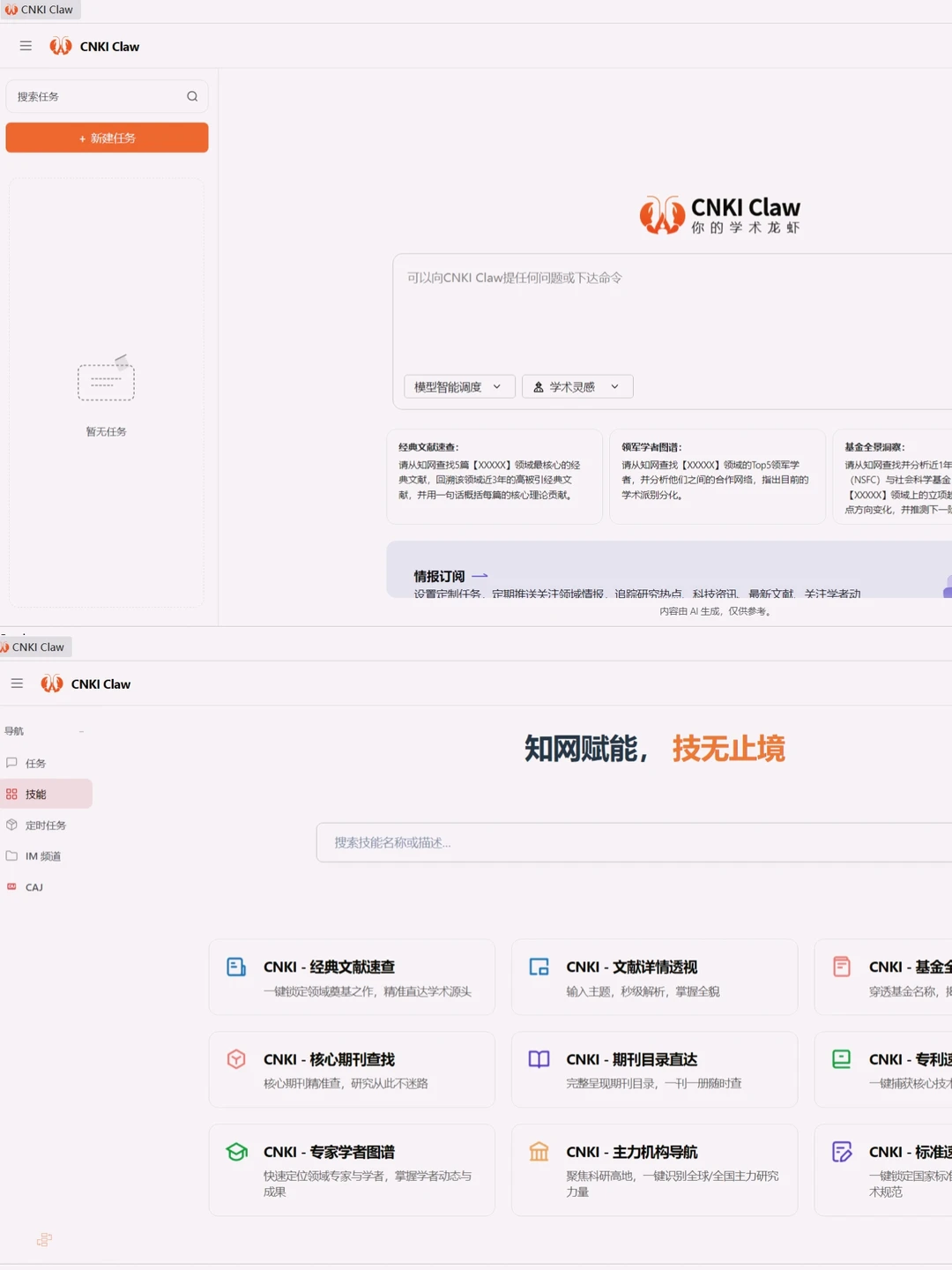The width and height of the screenshot is (952, 1270).
Task: Click the 定时任务 cube icon
Action: click(11, 825)
